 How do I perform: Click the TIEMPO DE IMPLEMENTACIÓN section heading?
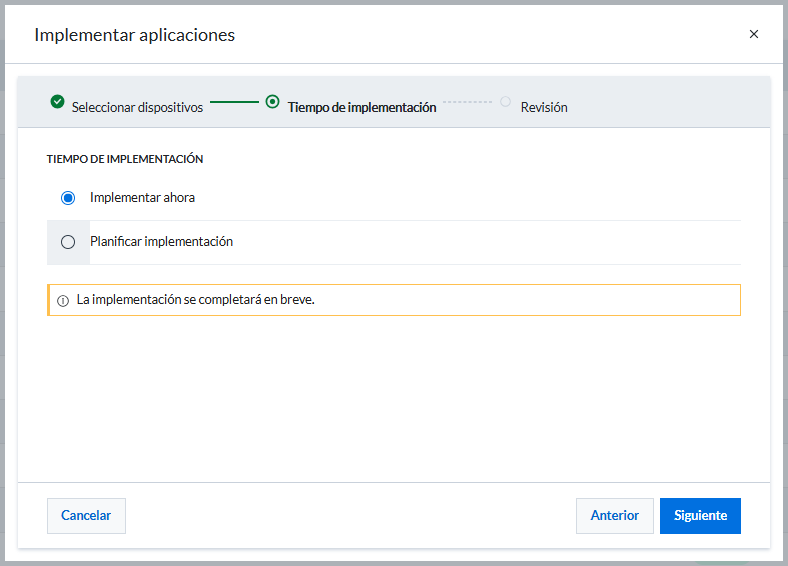click(125, 159)
